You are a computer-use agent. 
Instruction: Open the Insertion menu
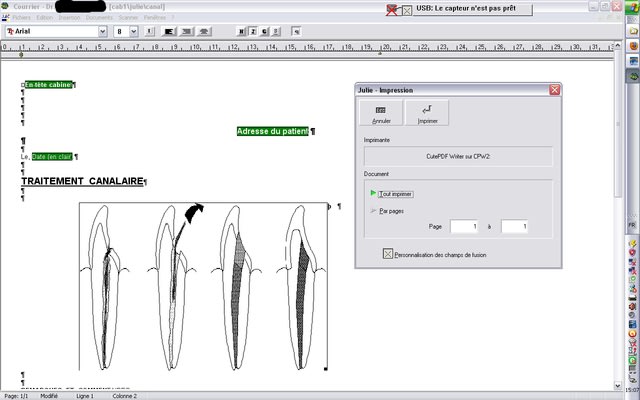[x=70, y=18]
